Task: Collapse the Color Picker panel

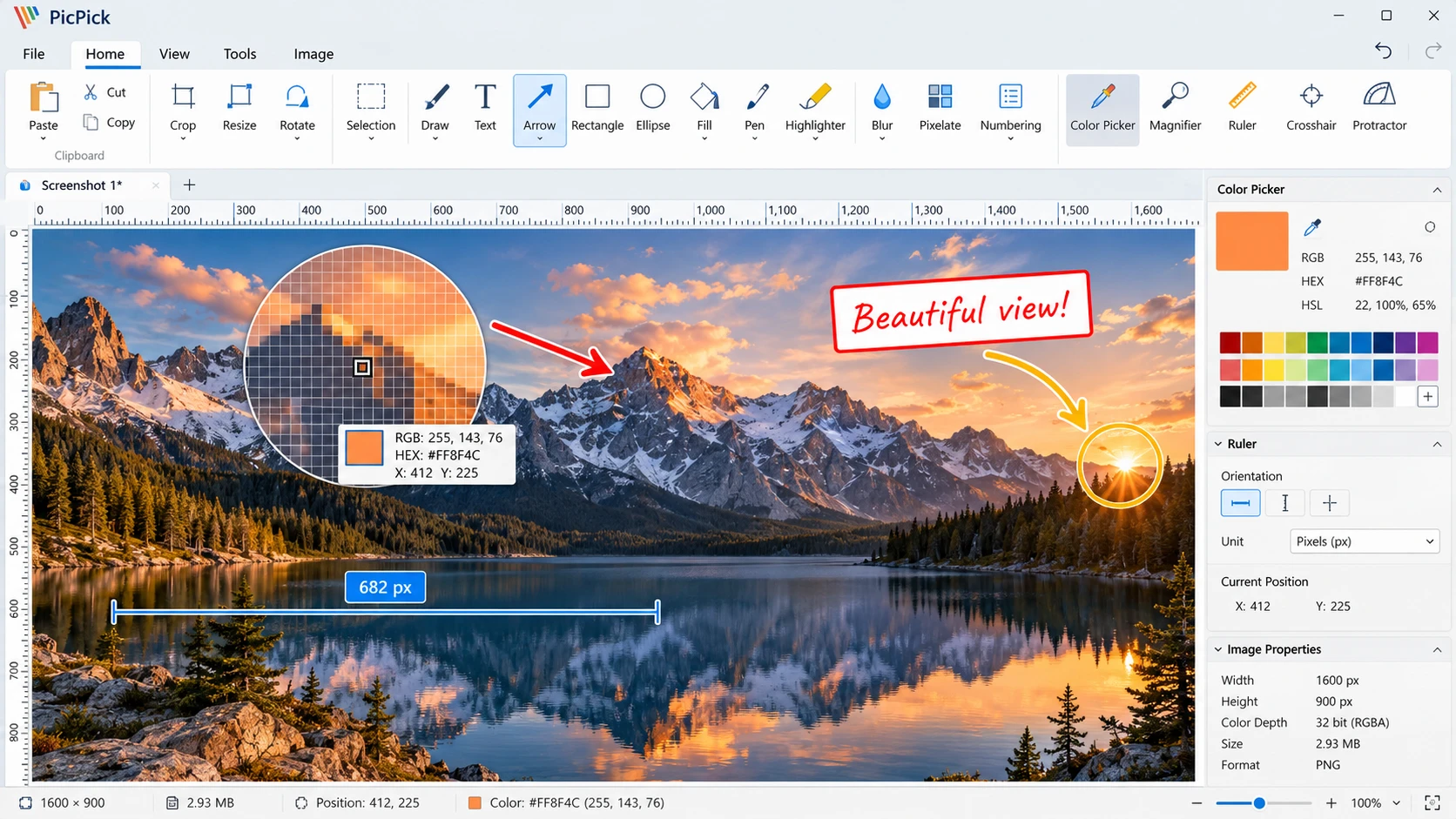Action: [x=1437, y=190]
